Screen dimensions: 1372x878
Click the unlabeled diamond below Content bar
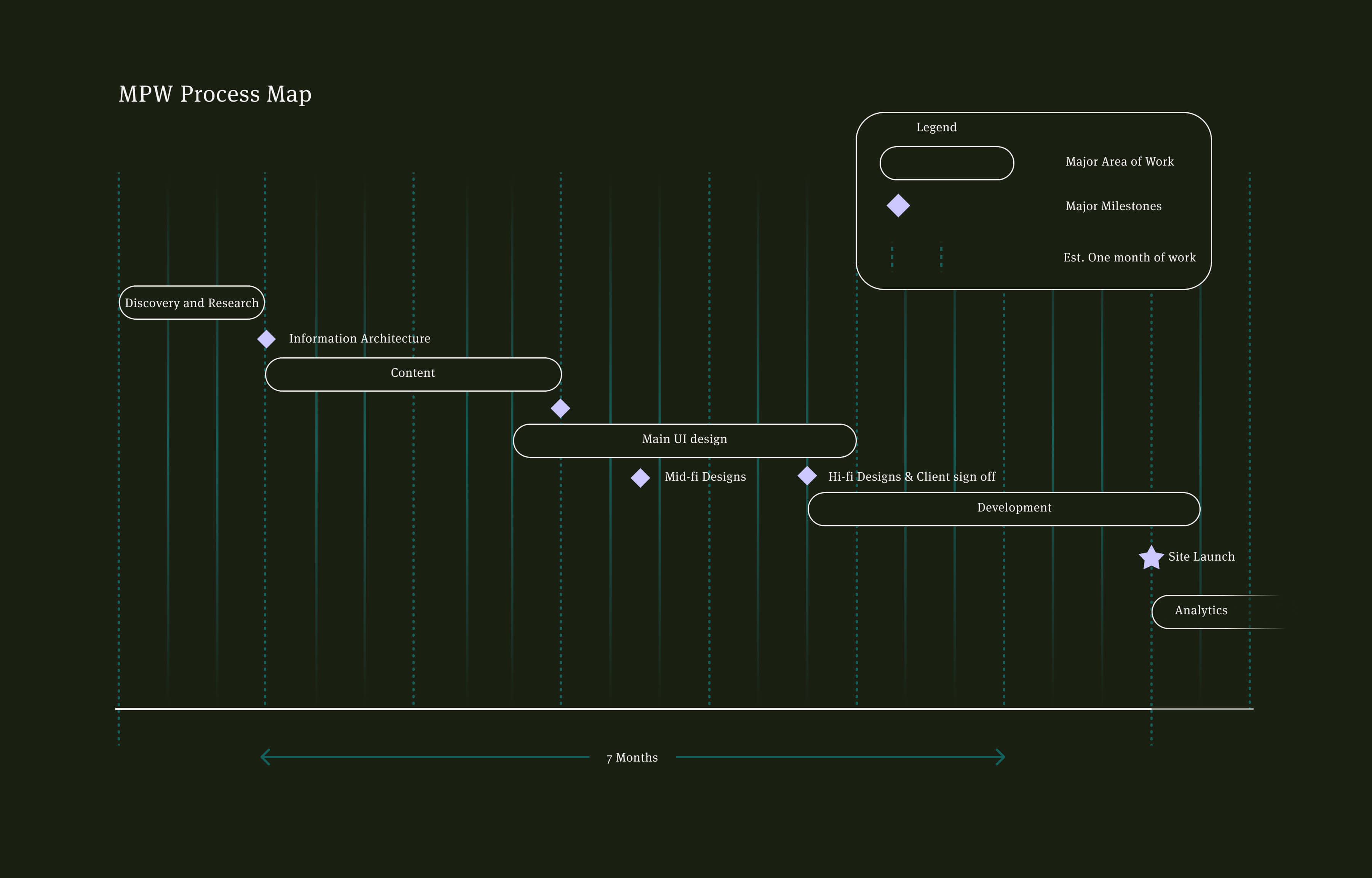click(x=560, y=408)
